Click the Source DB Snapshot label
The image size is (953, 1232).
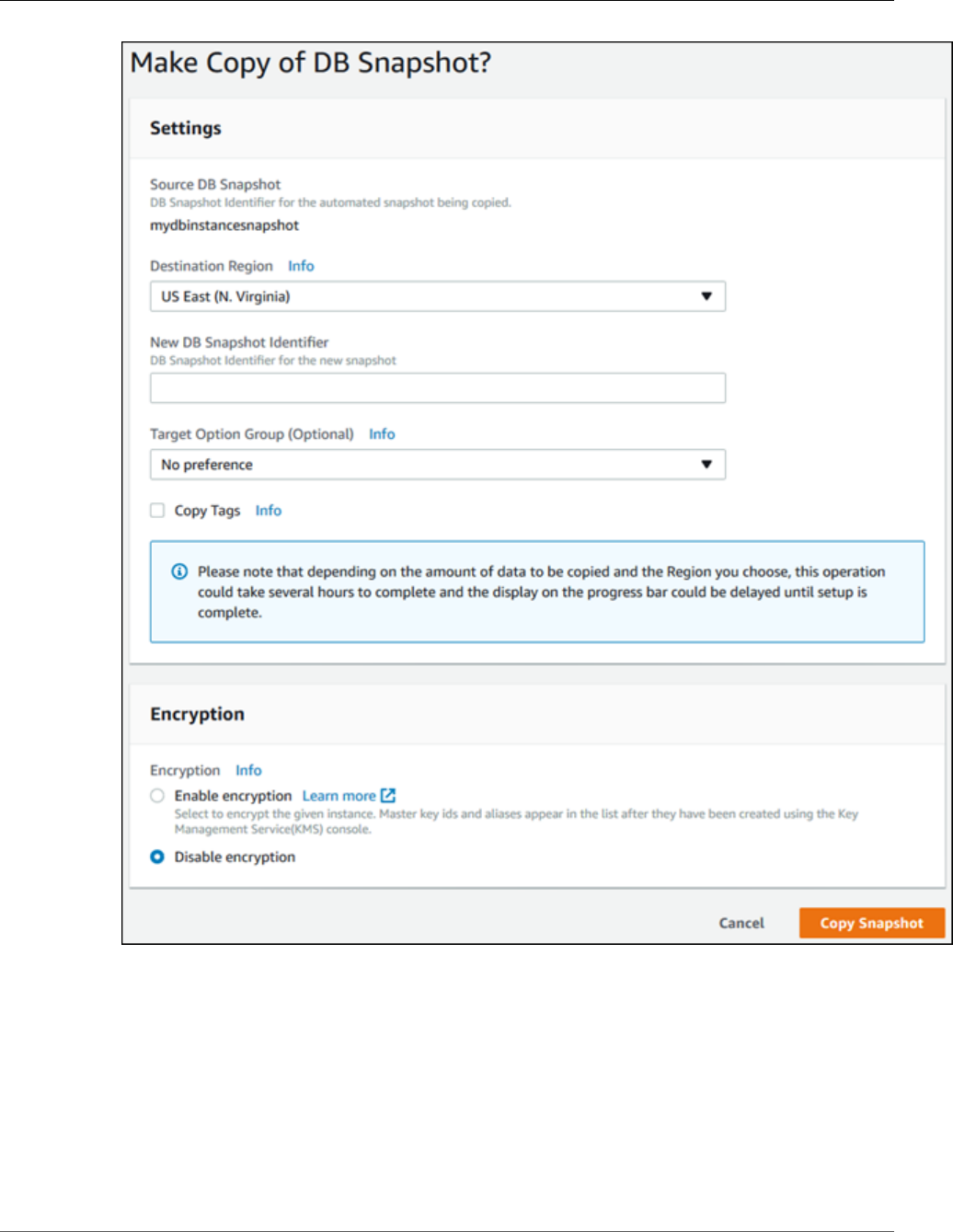pos(215,184)
